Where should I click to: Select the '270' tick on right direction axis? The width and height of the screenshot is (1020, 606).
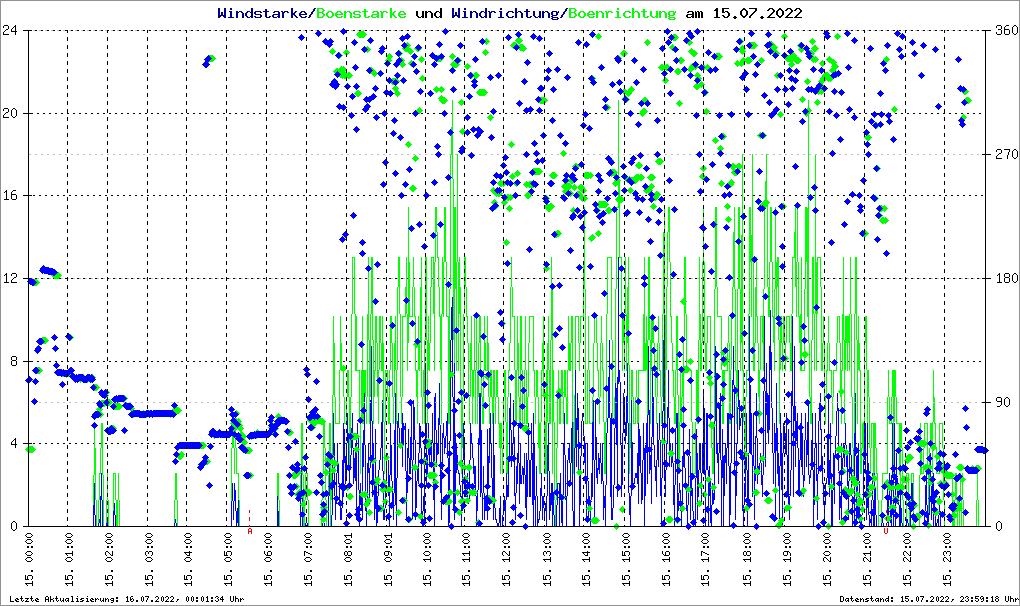[1004, 154]
